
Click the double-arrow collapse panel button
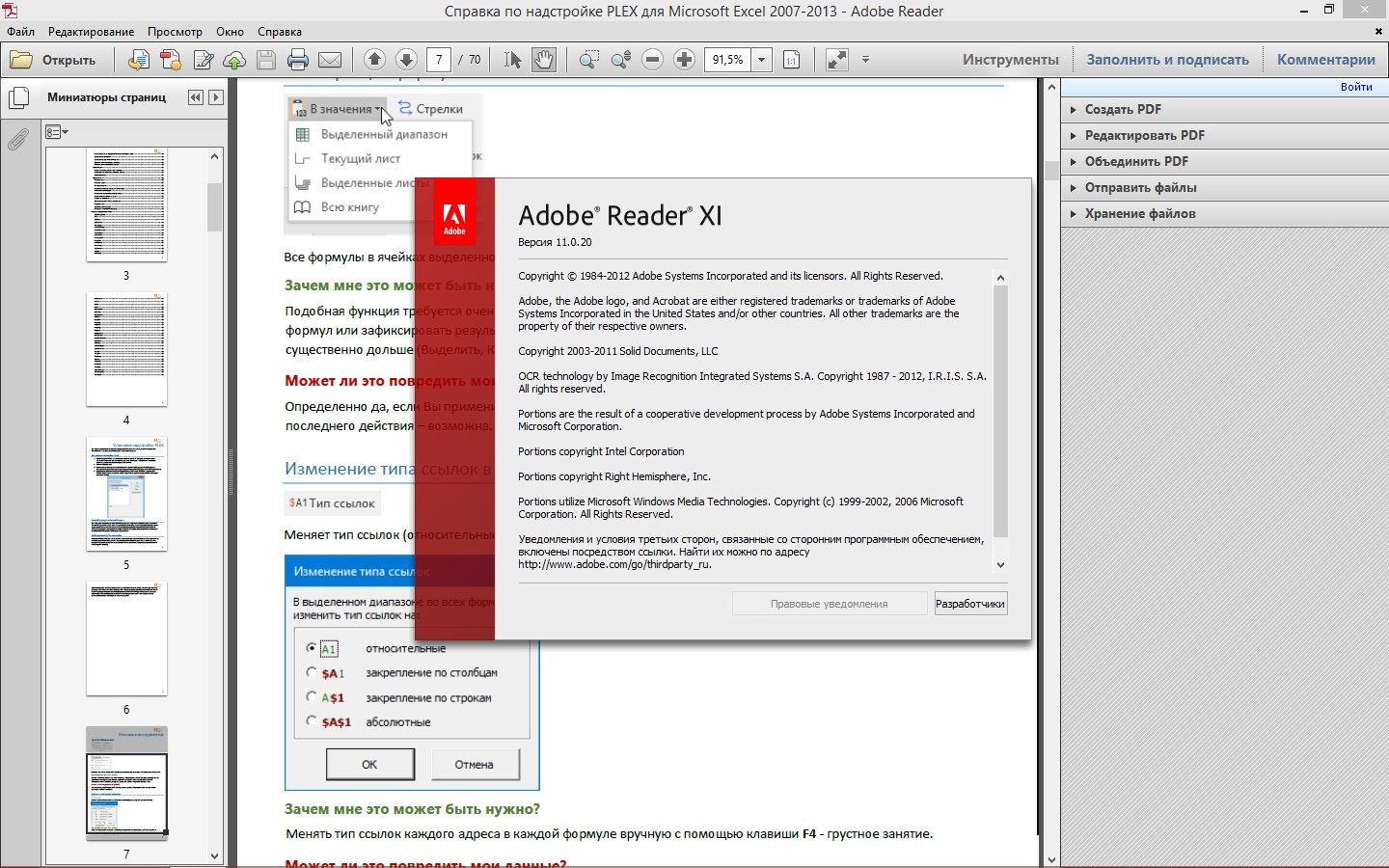pos(196,97)
